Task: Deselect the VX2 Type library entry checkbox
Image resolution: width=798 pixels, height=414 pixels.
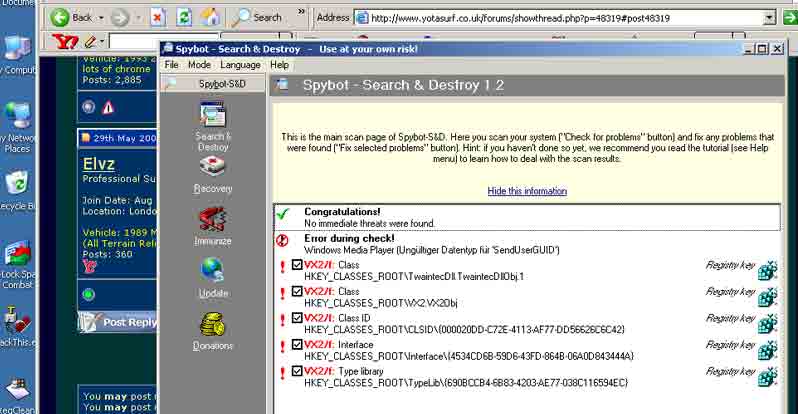Action: coord(296,371)
